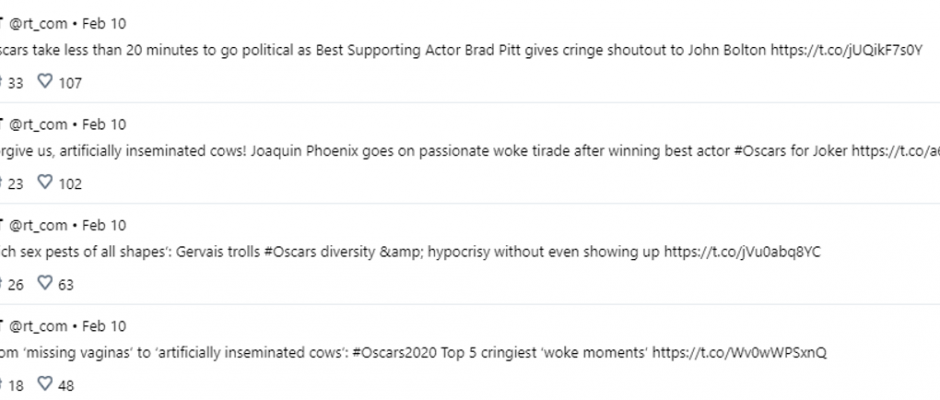Screen dimensions: 940x400
Task: Like the Joaquin Phoenix tirade tweet
Action: click(x=45, y=182)
